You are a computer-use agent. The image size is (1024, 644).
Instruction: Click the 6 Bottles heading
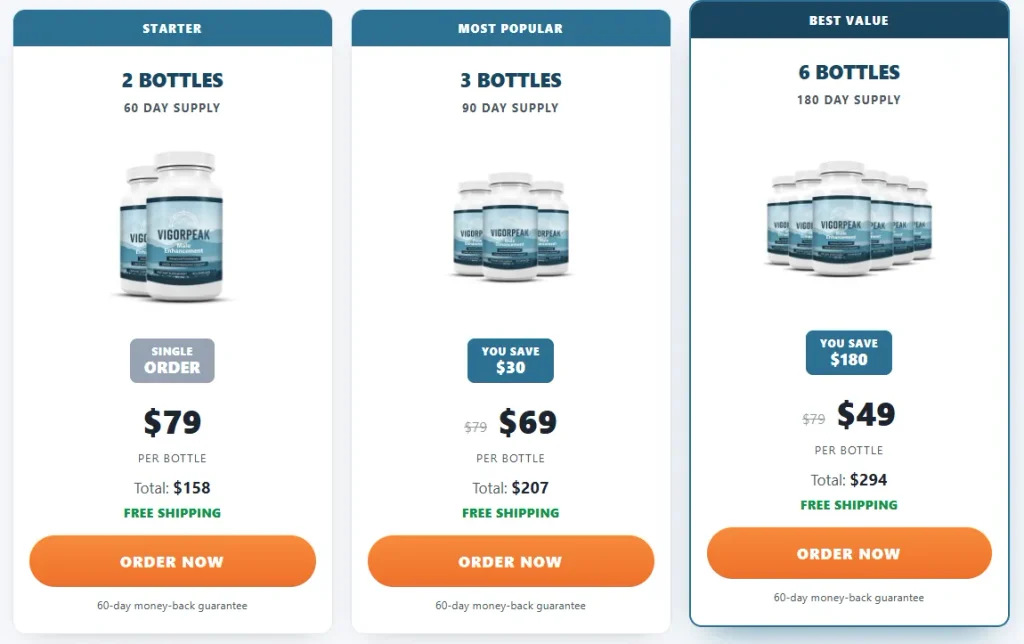(849, 72)
